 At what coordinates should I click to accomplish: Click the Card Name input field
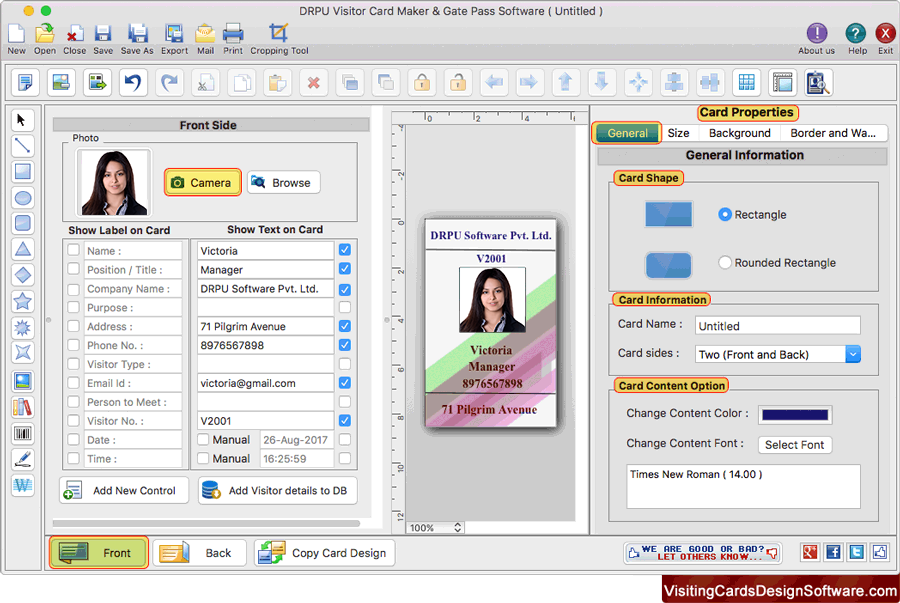coord(778,326)
